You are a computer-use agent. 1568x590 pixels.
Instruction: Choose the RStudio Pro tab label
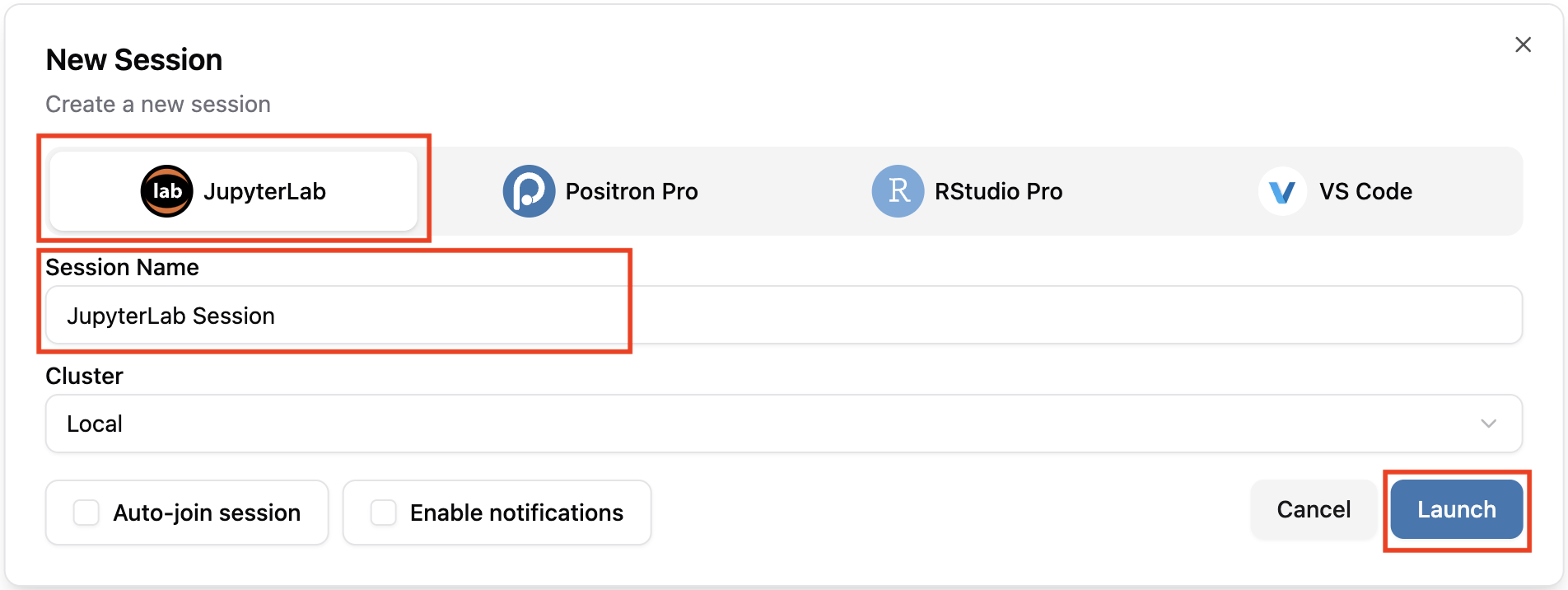998,191
